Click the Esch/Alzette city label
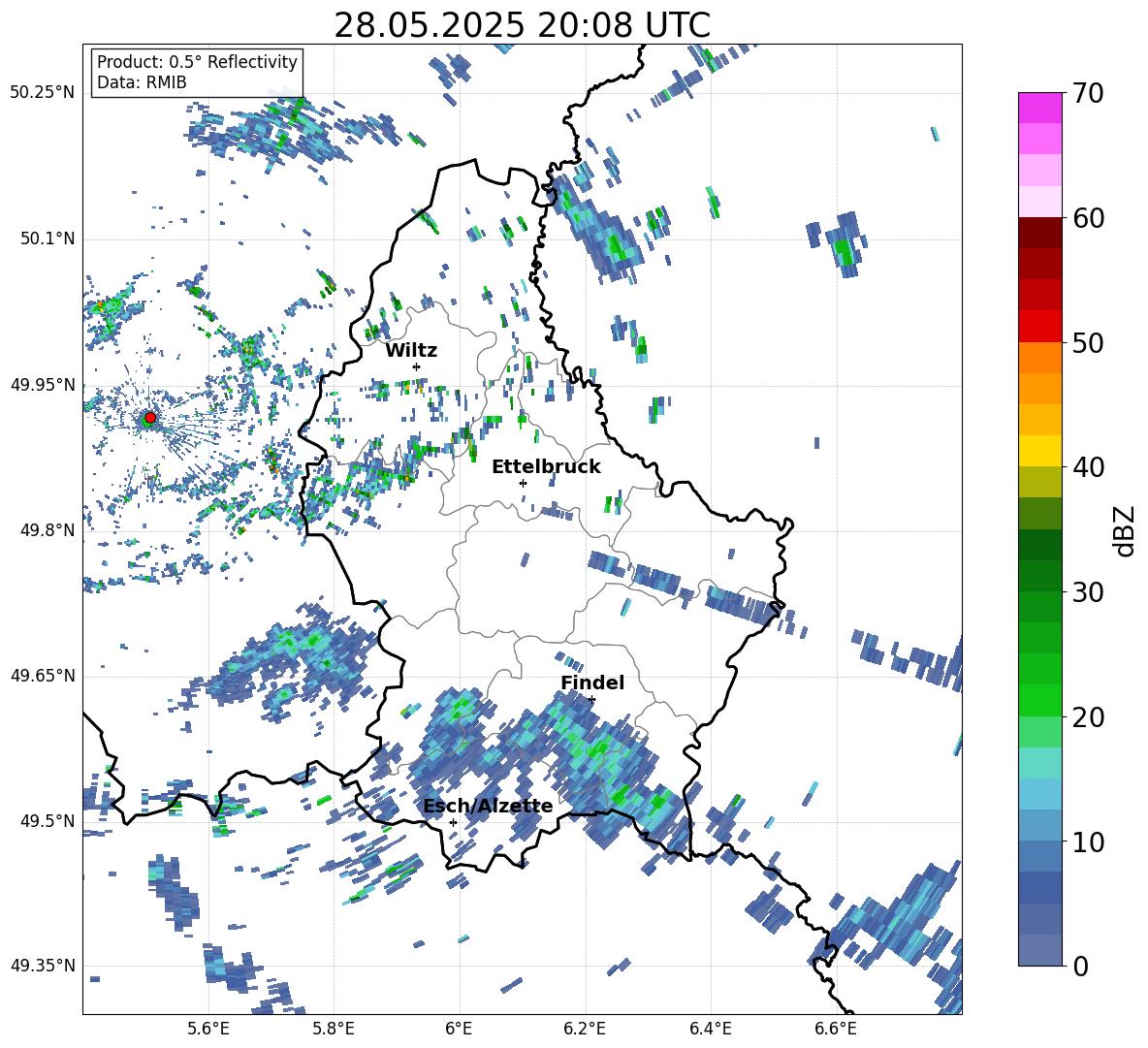 coord(488,807)
